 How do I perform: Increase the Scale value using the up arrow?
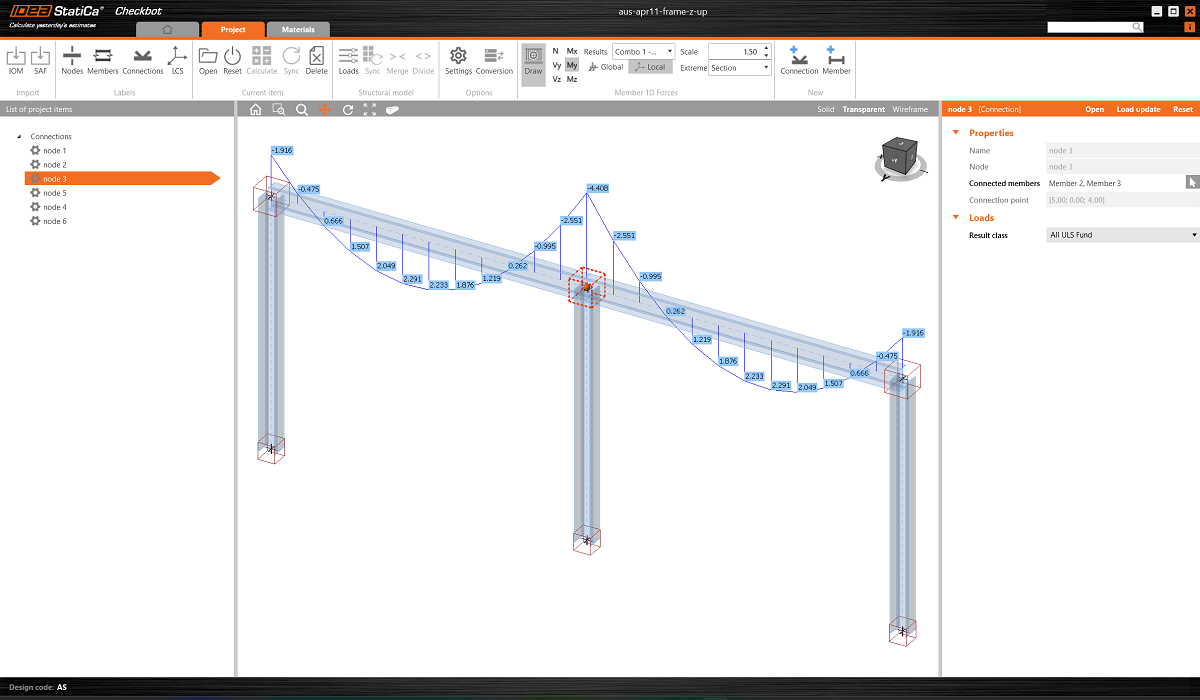coord(766,47)
